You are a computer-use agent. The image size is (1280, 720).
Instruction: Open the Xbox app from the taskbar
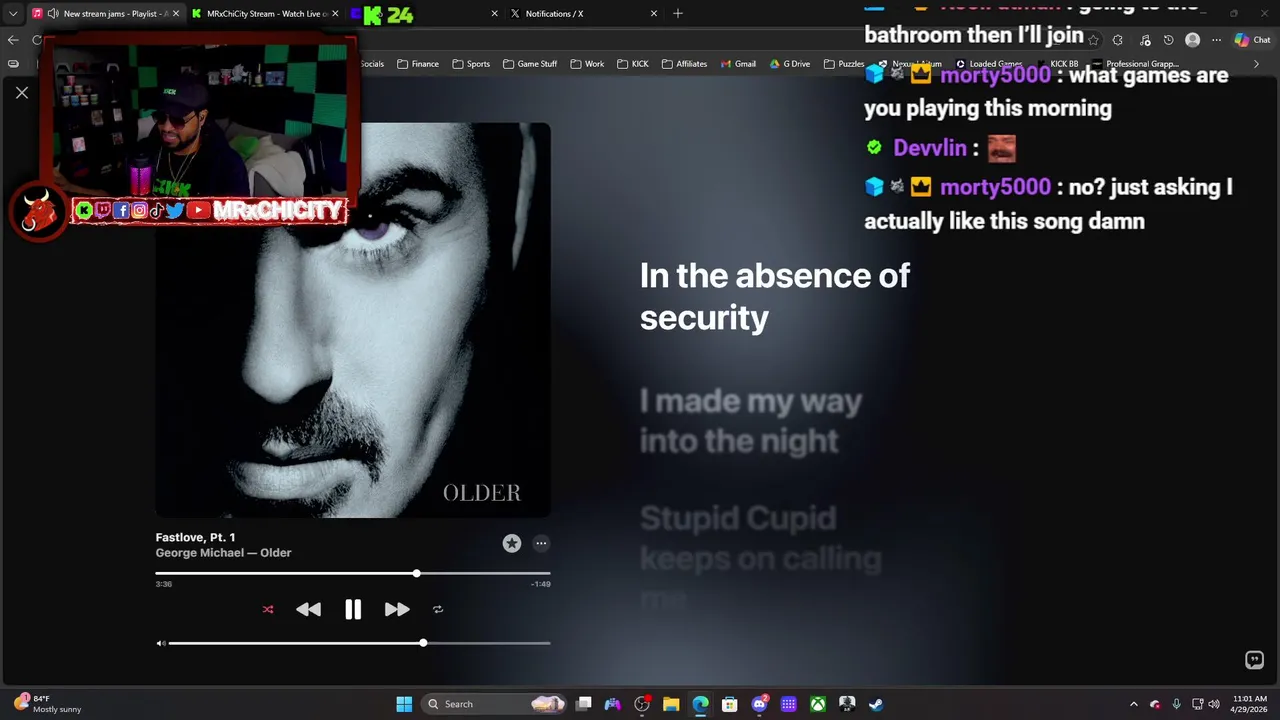pyautogui.click(x=818, y=704)
